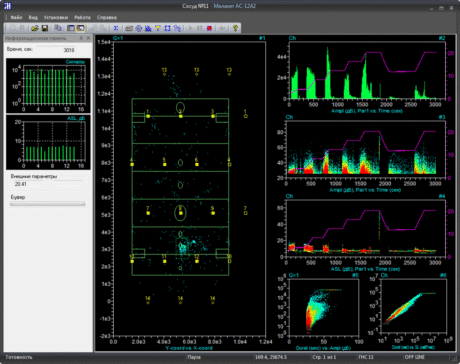Click the yellow filter funnel icon
Screen dimensions: 460x364
[x=158, y=28]
